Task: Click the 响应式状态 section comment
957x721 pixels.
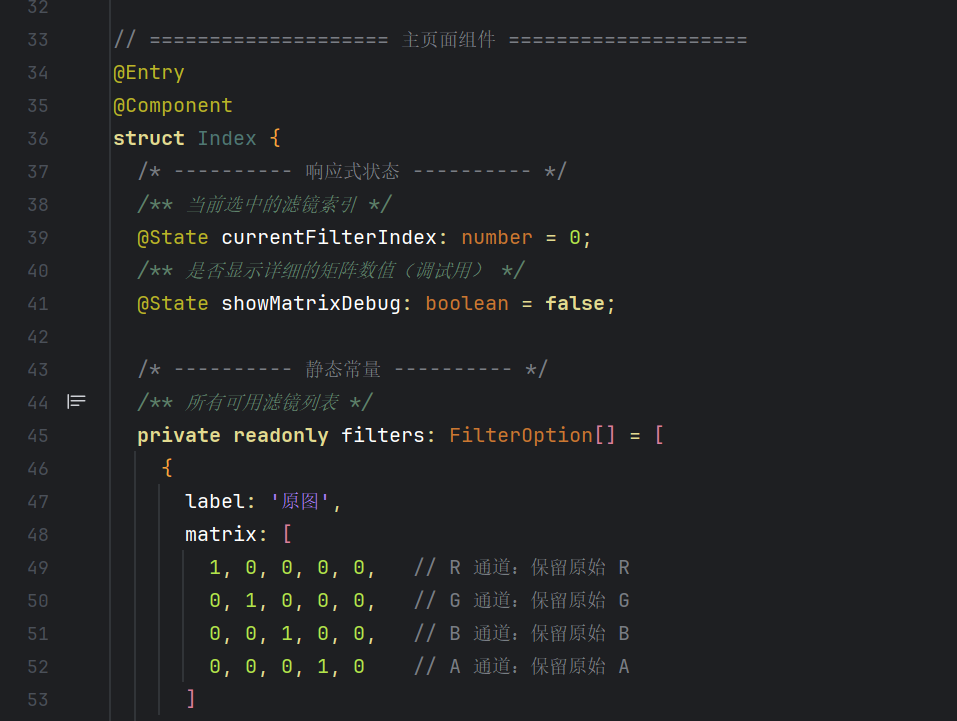Action: click(x=353, y=172)
